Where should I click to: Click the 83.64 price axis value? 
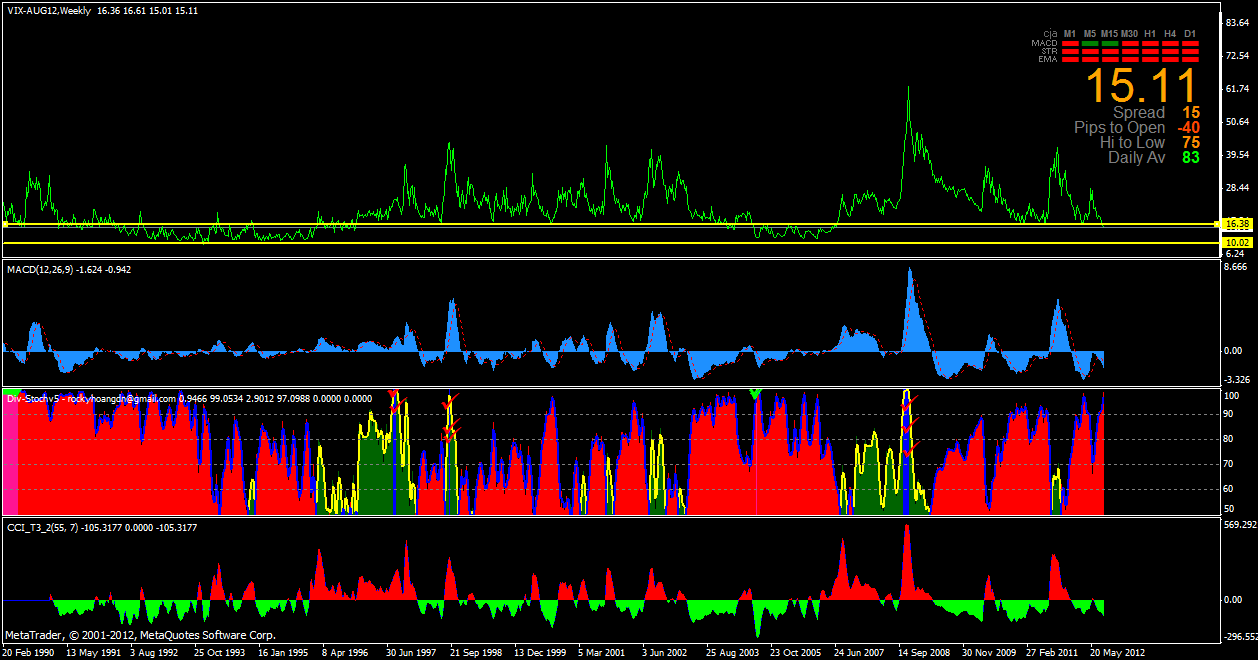click(1237, 22)
